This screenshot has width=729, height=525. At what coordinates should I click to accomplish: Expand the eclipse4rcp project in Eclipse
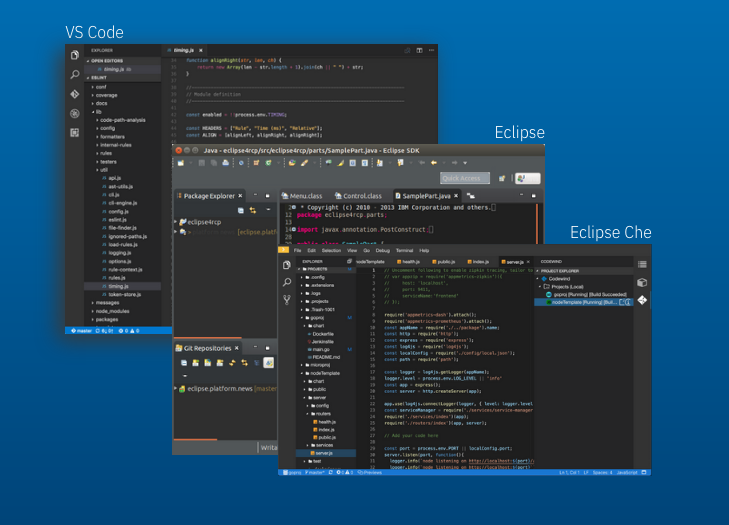click(x=176, y=222)
